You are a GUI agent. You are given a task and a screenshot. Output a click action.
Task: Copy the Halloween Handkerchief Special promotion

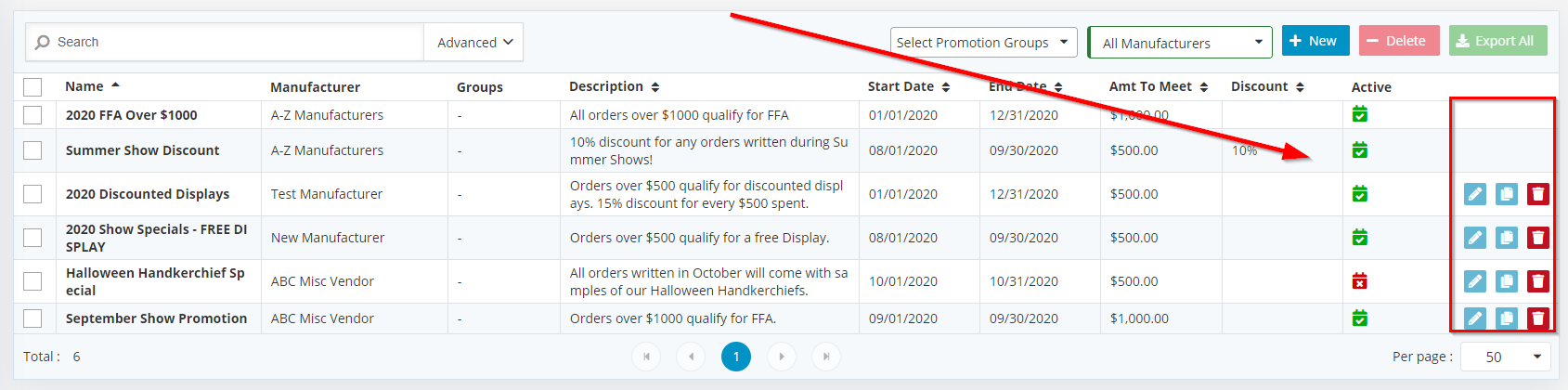1507,281
